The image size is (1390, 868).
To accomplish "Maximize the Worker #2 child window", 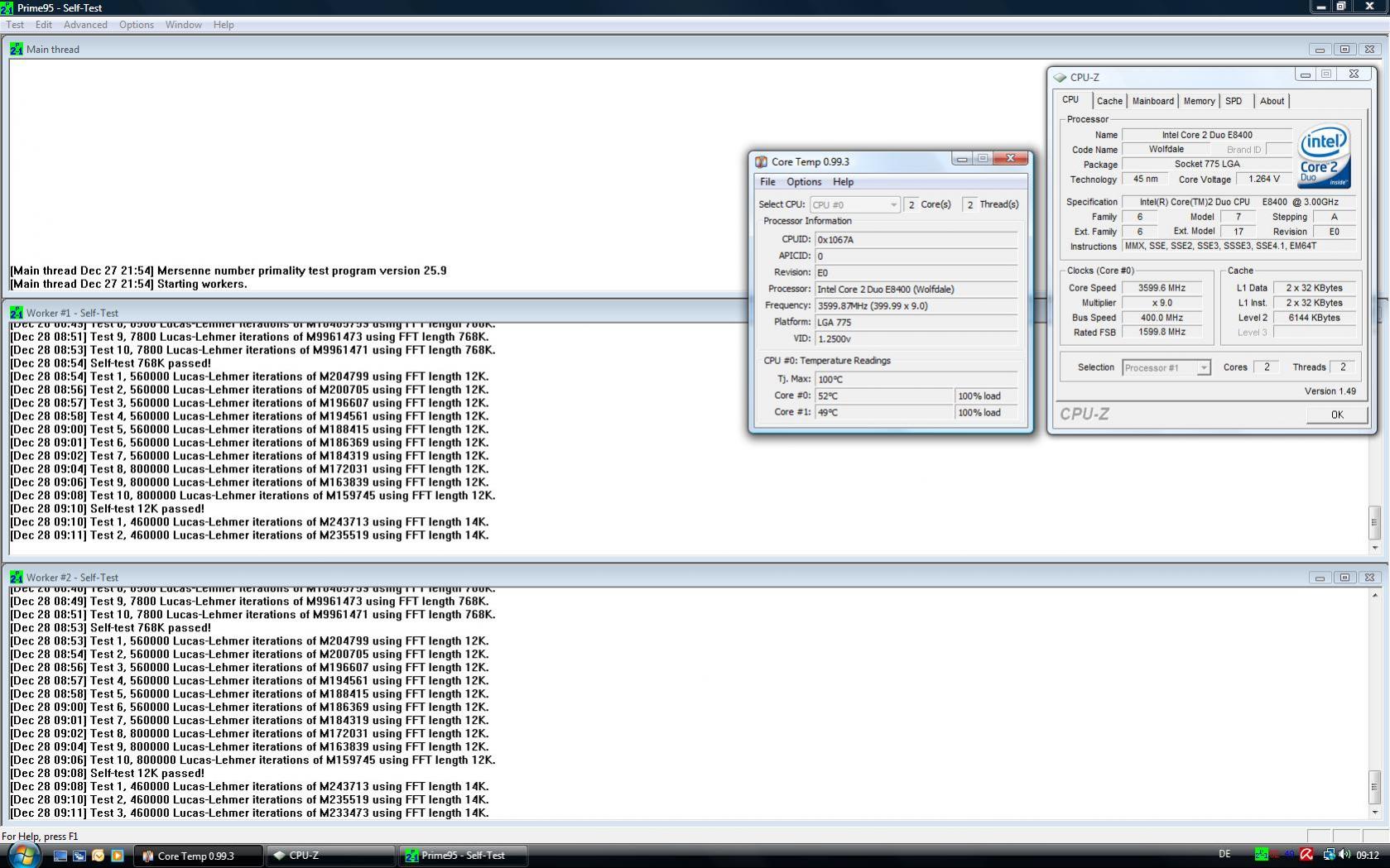I will point(1344,578).
